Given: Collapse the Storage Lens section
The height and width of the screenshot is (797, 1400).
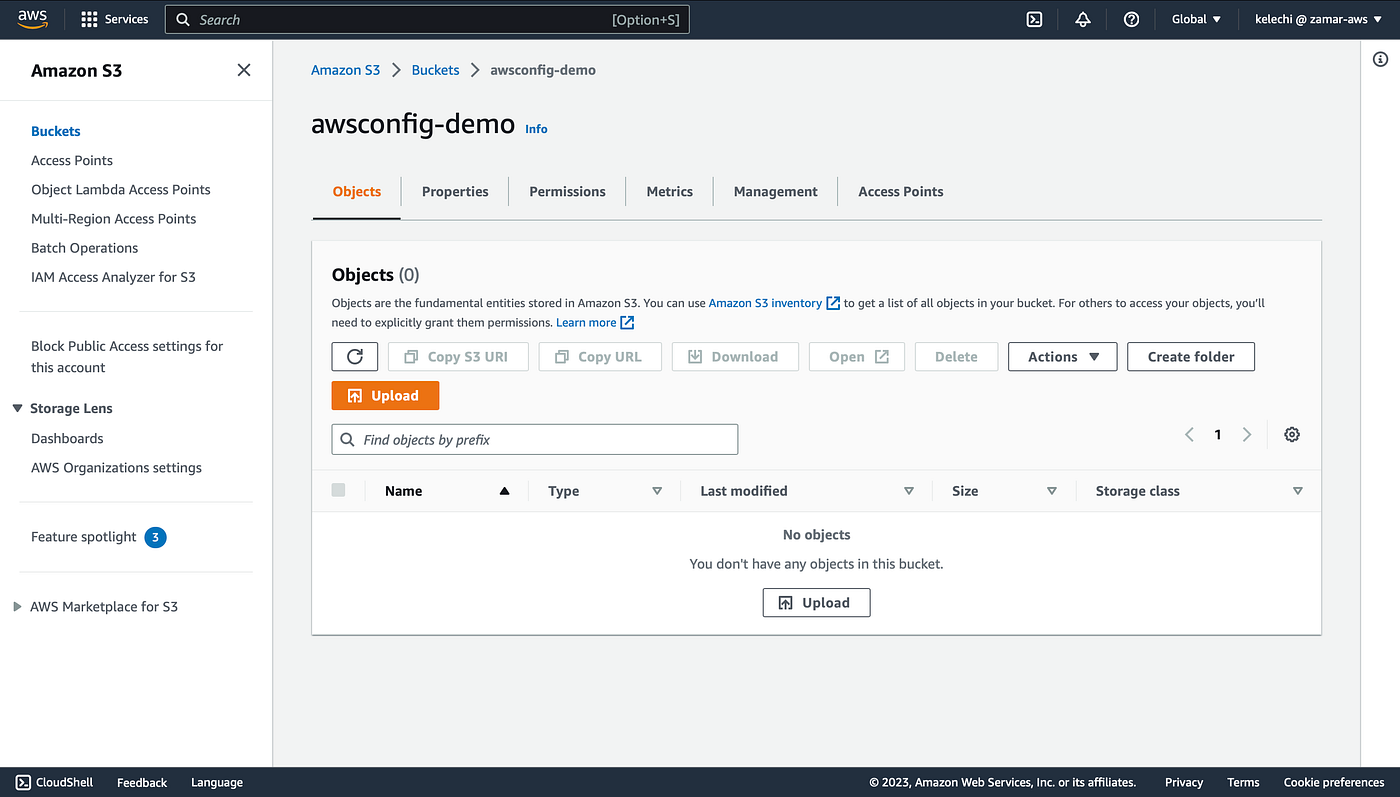Looking at the screenshot, I should point(16,408).
